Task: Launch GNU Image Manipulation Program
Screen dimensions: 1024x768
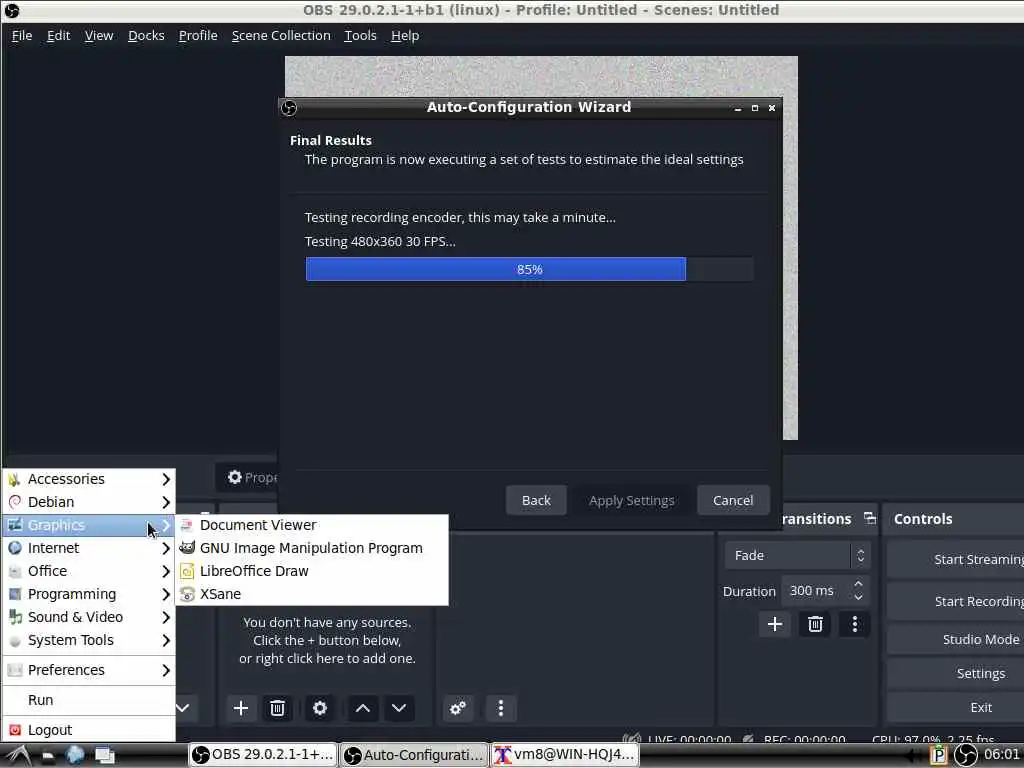Action: [x=312, y=548]
